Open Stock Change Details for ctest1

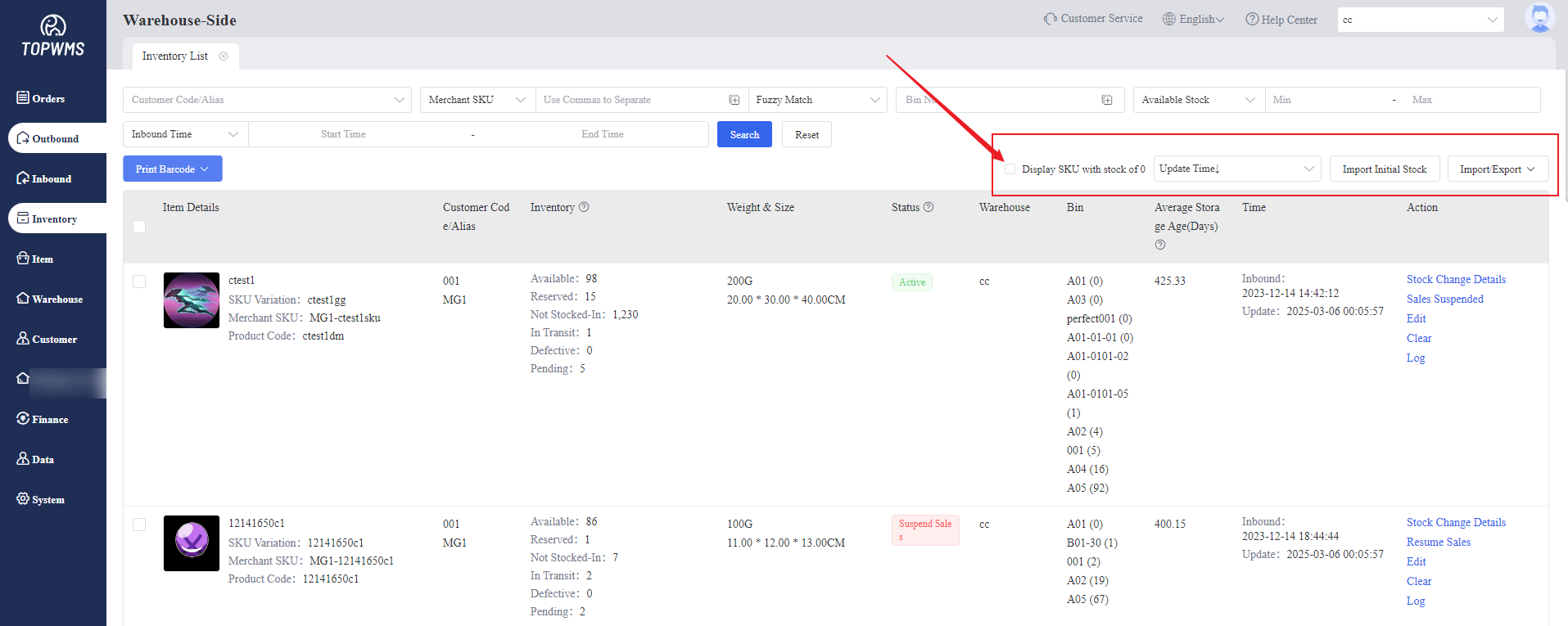click(1456, 280)
